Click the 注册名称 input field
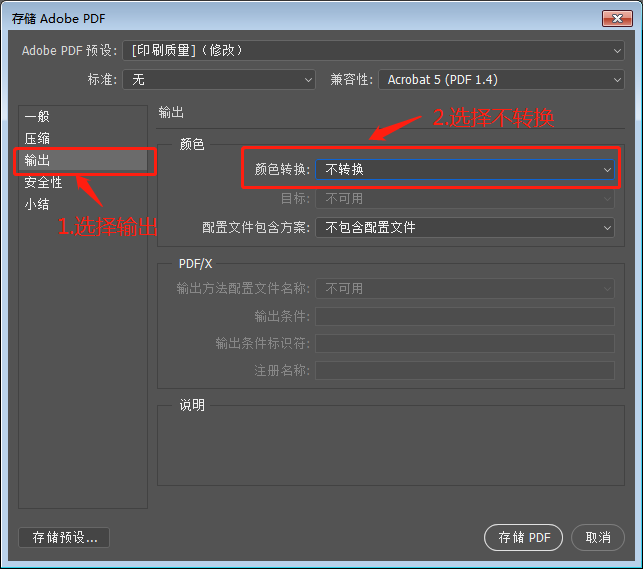Viewport: 643px width, 569px height. coord(465,371)
